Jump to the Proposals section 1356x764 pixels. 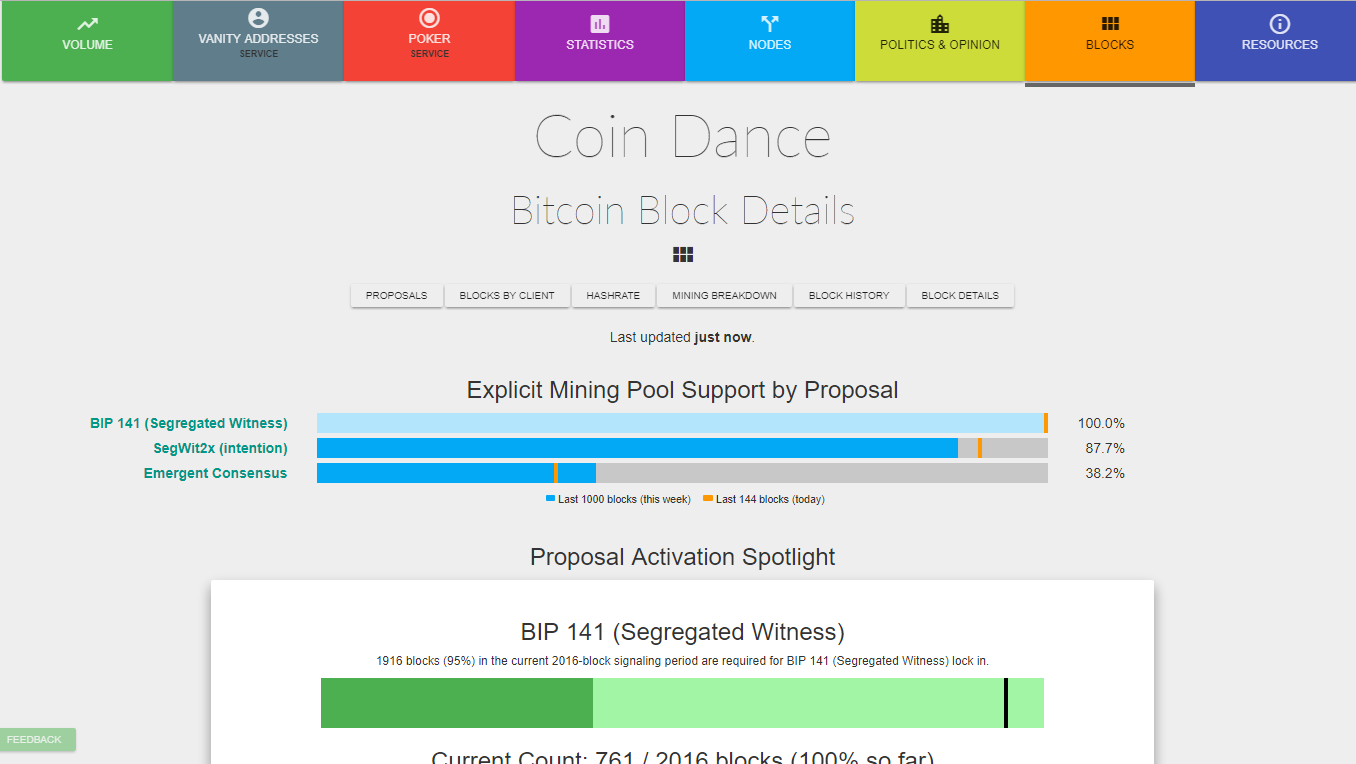coord(396,296)
